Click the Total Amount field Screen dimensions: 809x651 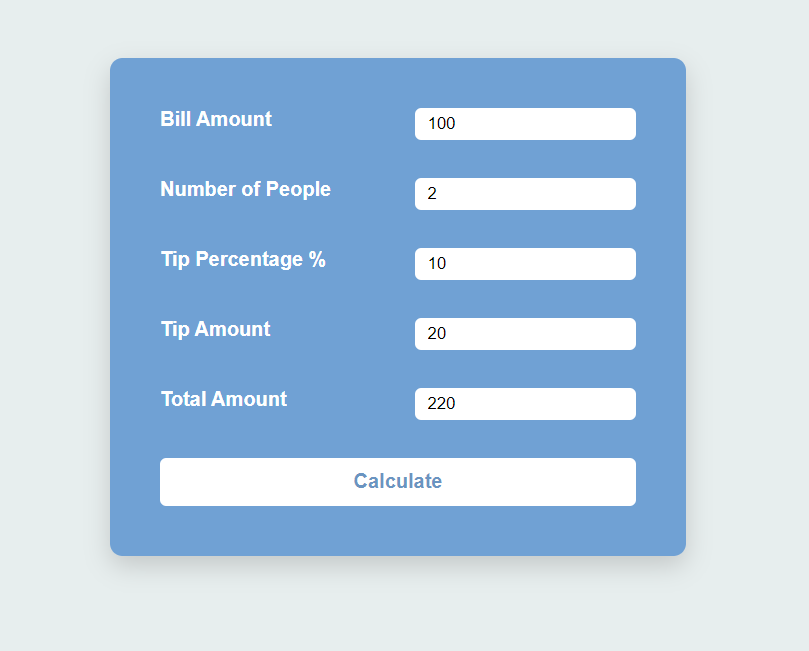(525, 403)
